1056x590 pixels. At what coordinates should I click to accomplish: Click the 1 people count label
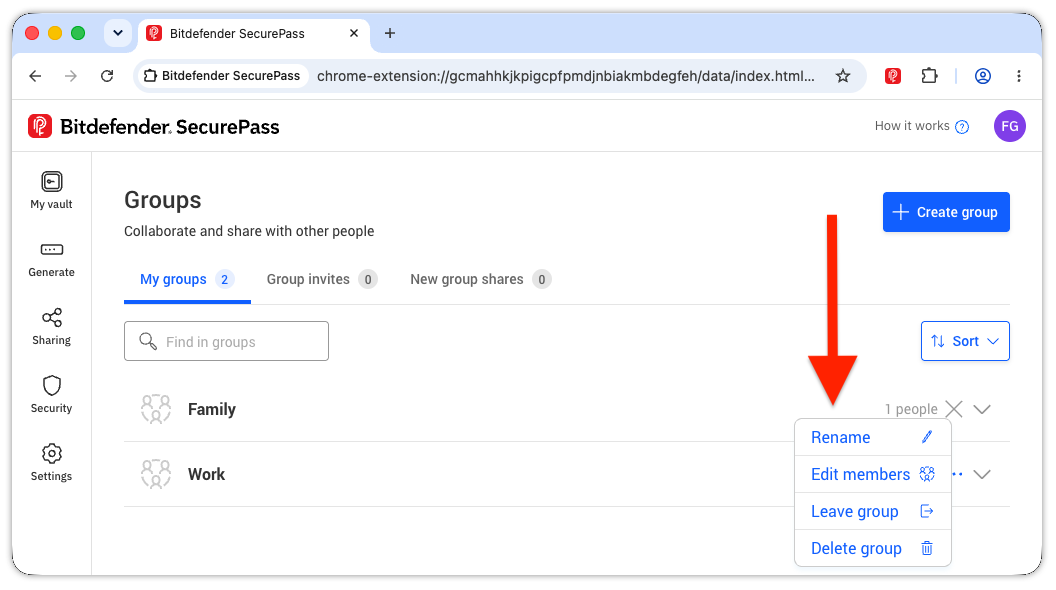pyautogui.click(x=911, y=409)
